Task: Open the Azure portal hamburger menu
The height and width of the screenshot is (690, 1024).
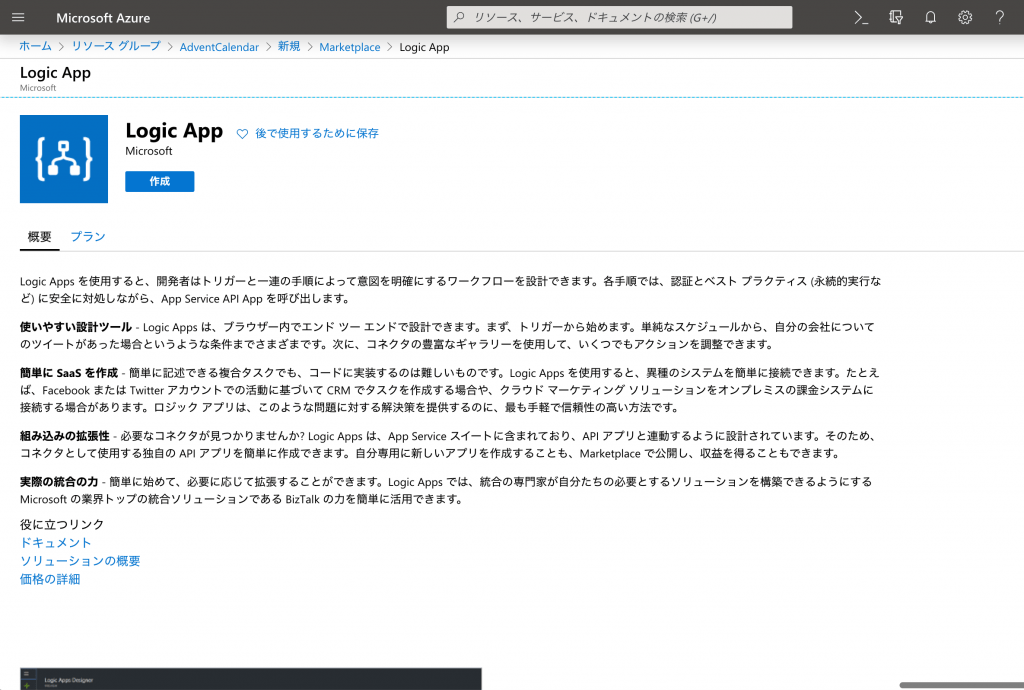Action: click(18, 18)
